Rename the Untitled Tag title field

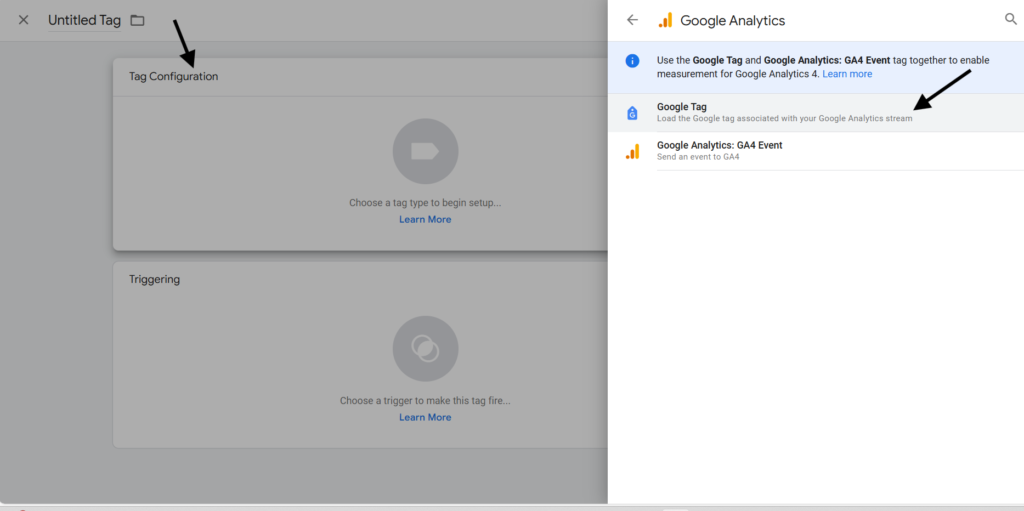[84, 20]
